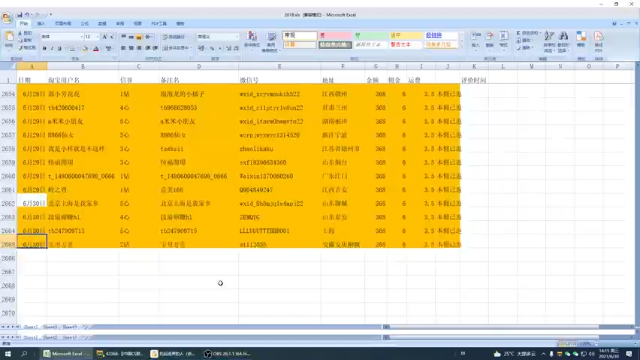The width and height of the screenshot is (640, 360).
Task: Click the Wrap Text button
Action: (x=174, y=37)
